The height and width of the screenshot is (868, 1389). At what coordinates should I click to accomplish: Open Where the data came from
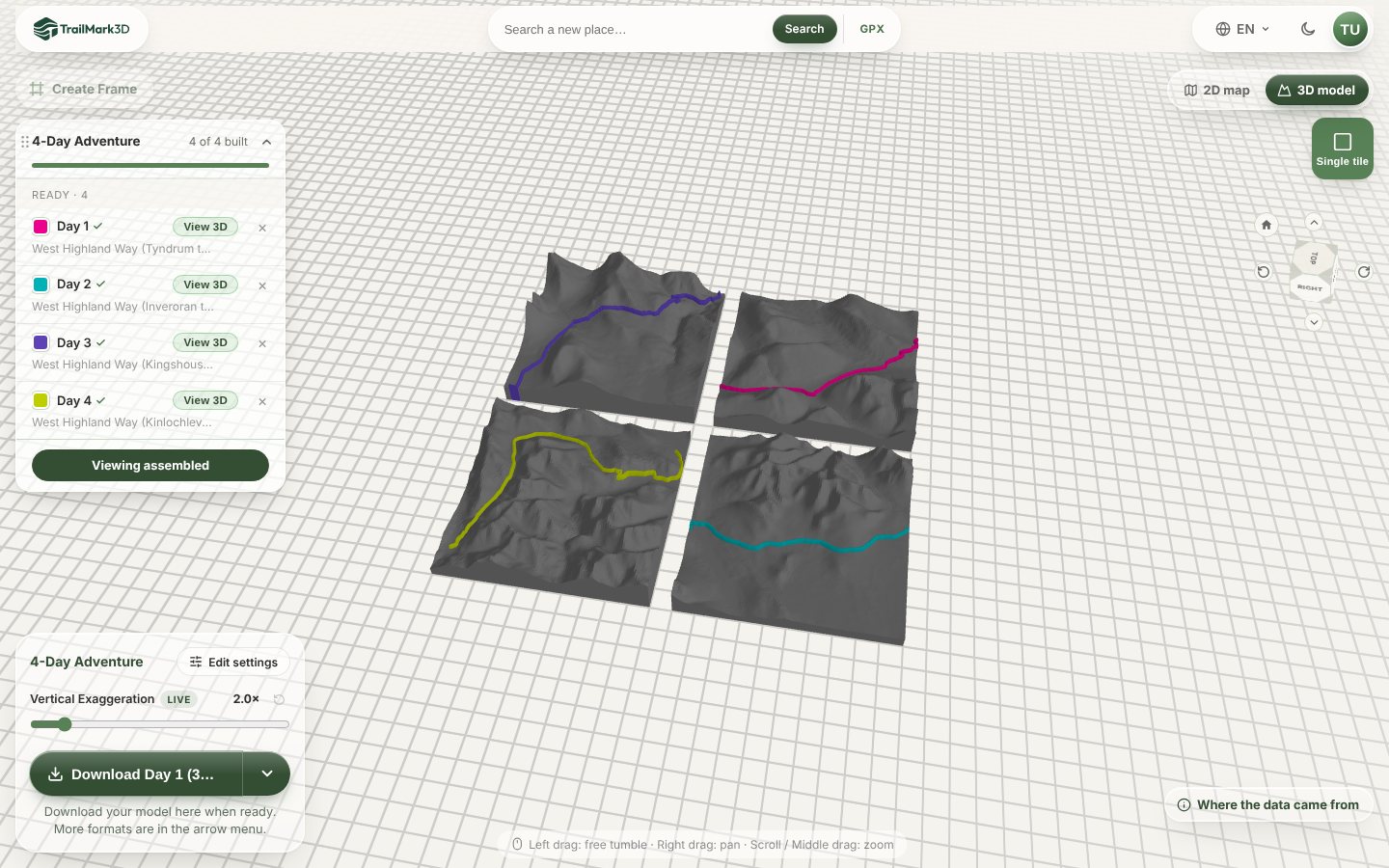click(1268, 804)
